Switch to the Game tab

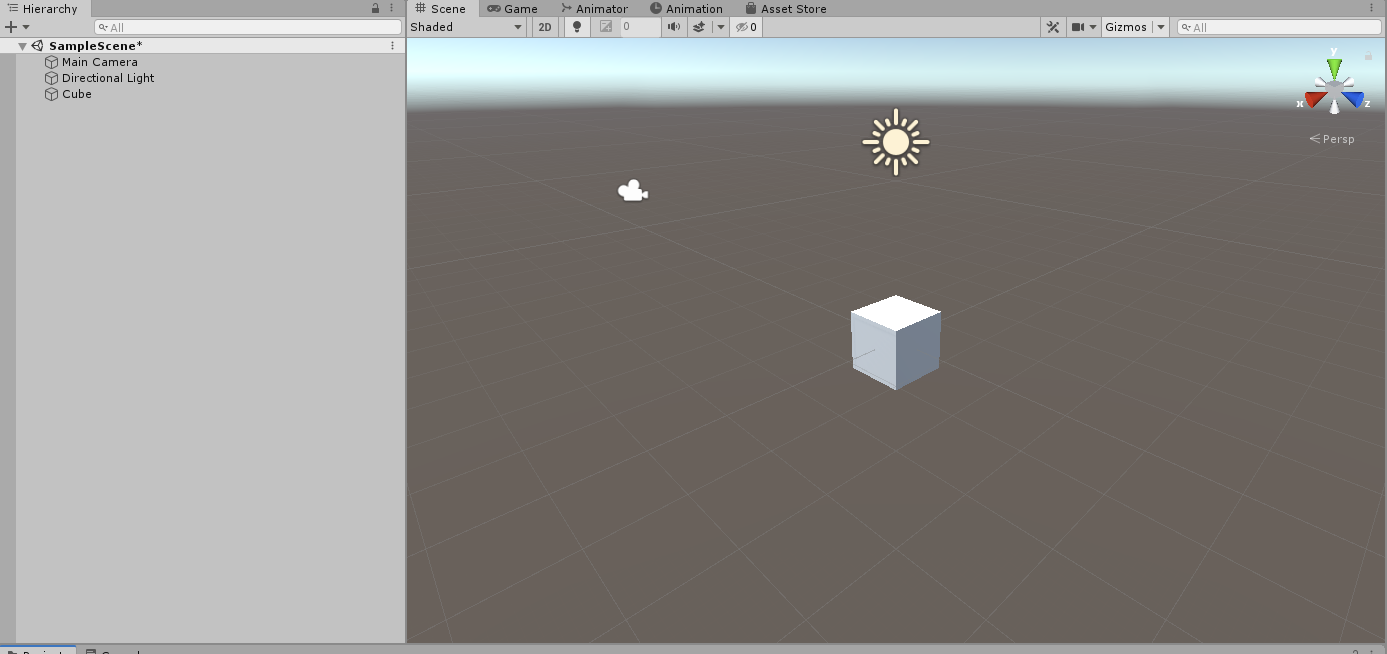click(x=512, y=8)
